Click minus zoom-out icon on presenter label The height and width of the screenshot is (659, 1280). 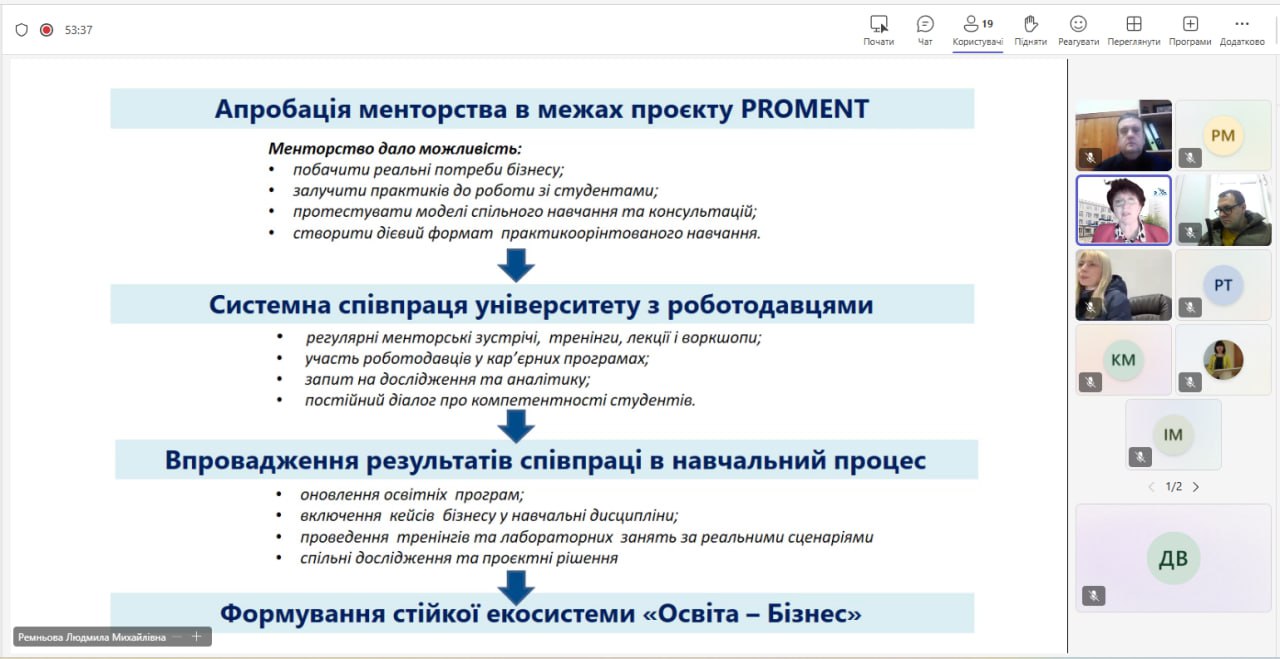177,637
